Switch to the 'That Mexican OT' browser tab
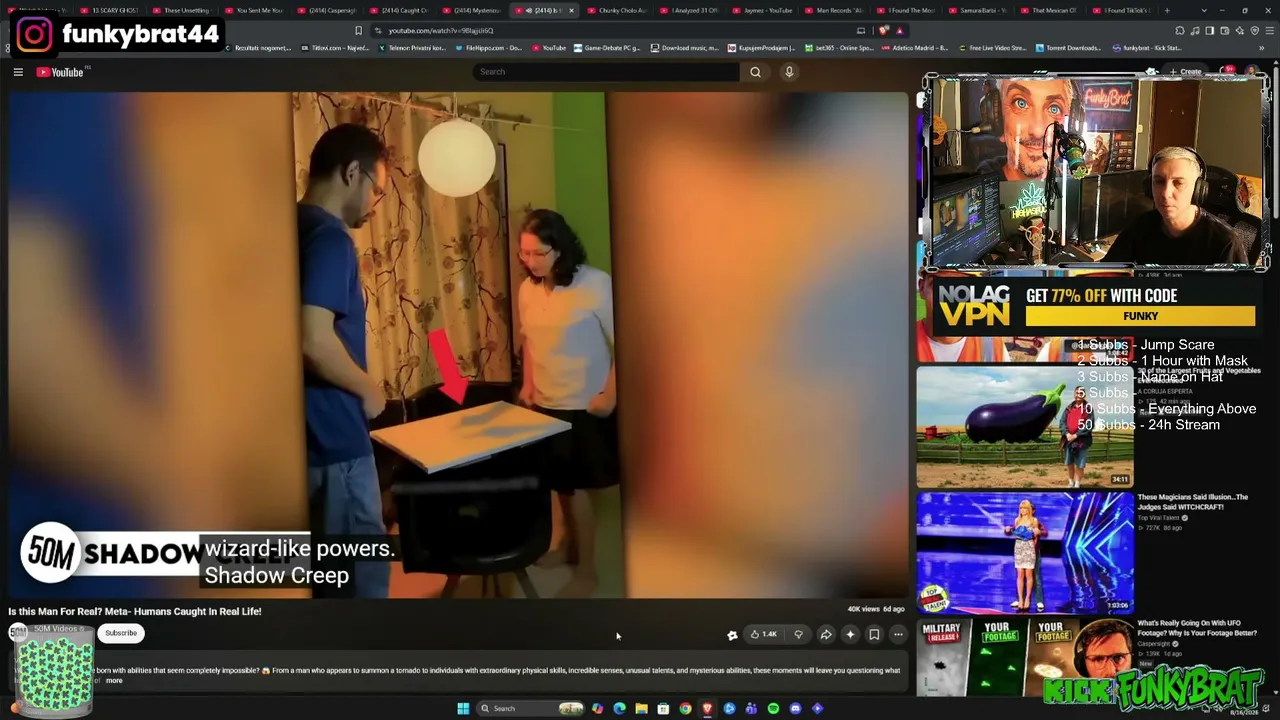The width and height of the screenshot is (1280, 720). (1052, 10)
